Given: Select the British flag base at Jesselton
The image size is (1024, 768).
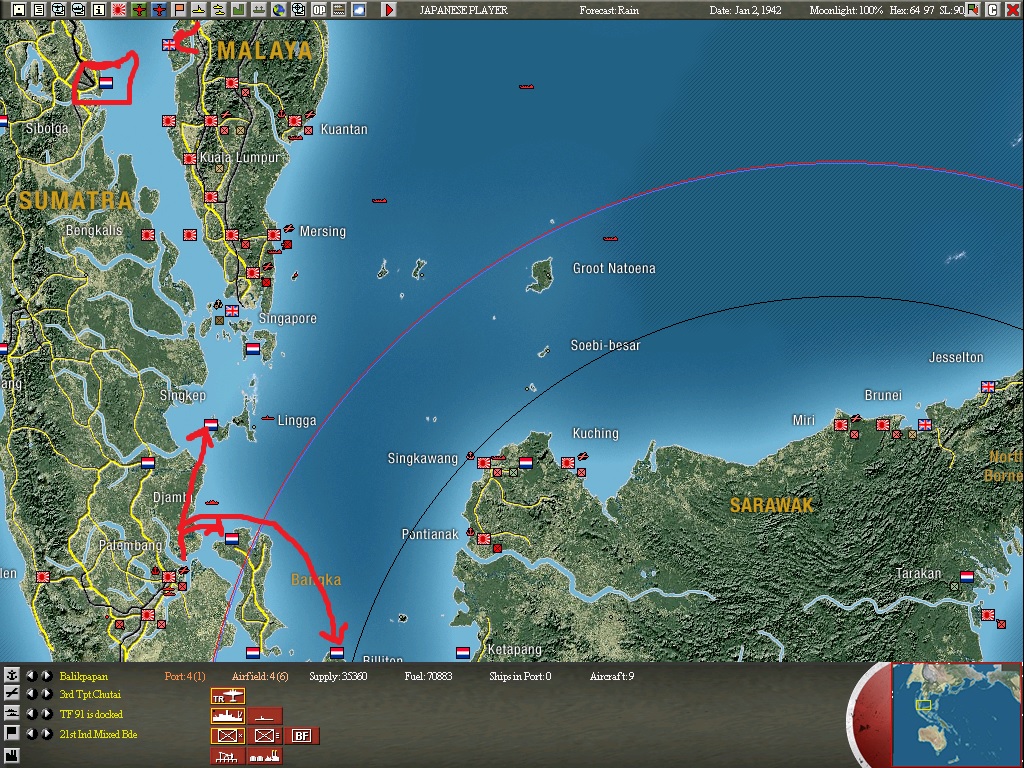Looking at the screenshot, I should click(x=988, y=387).
